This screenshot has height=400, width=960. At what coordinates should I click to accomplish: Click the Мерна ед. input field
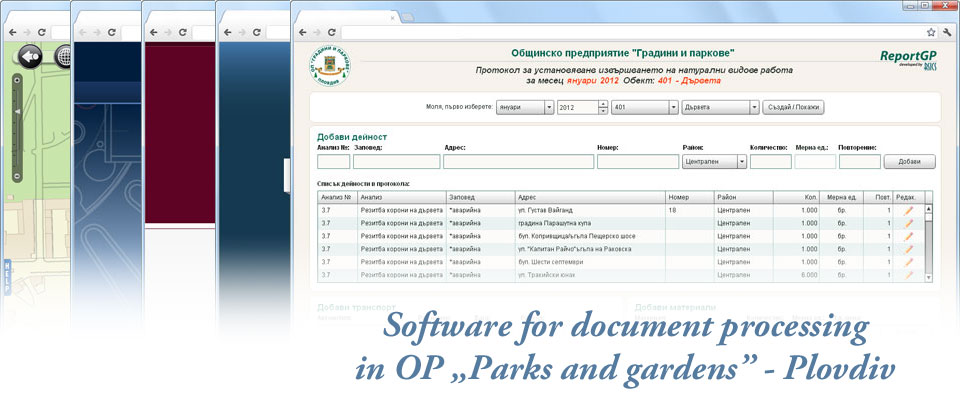coord(815,162)
